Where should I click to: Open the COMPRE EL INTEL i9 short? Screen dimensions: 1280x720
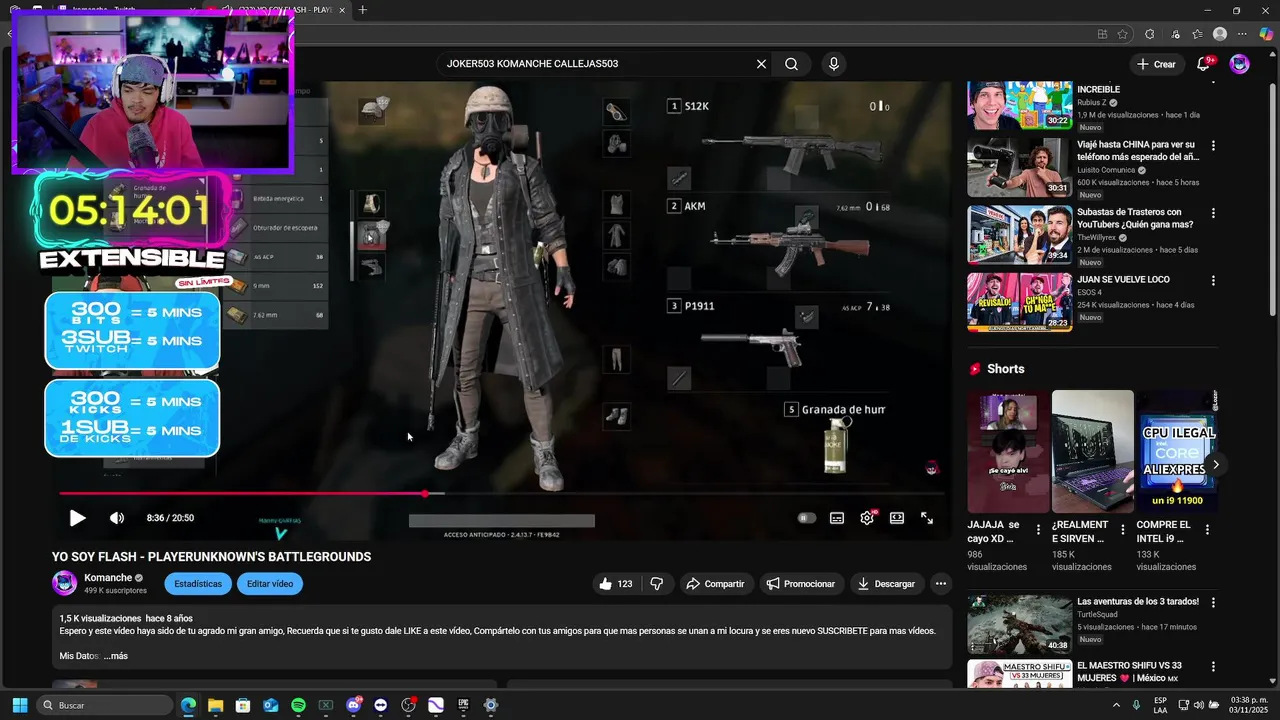click(x=1176, y=452)
